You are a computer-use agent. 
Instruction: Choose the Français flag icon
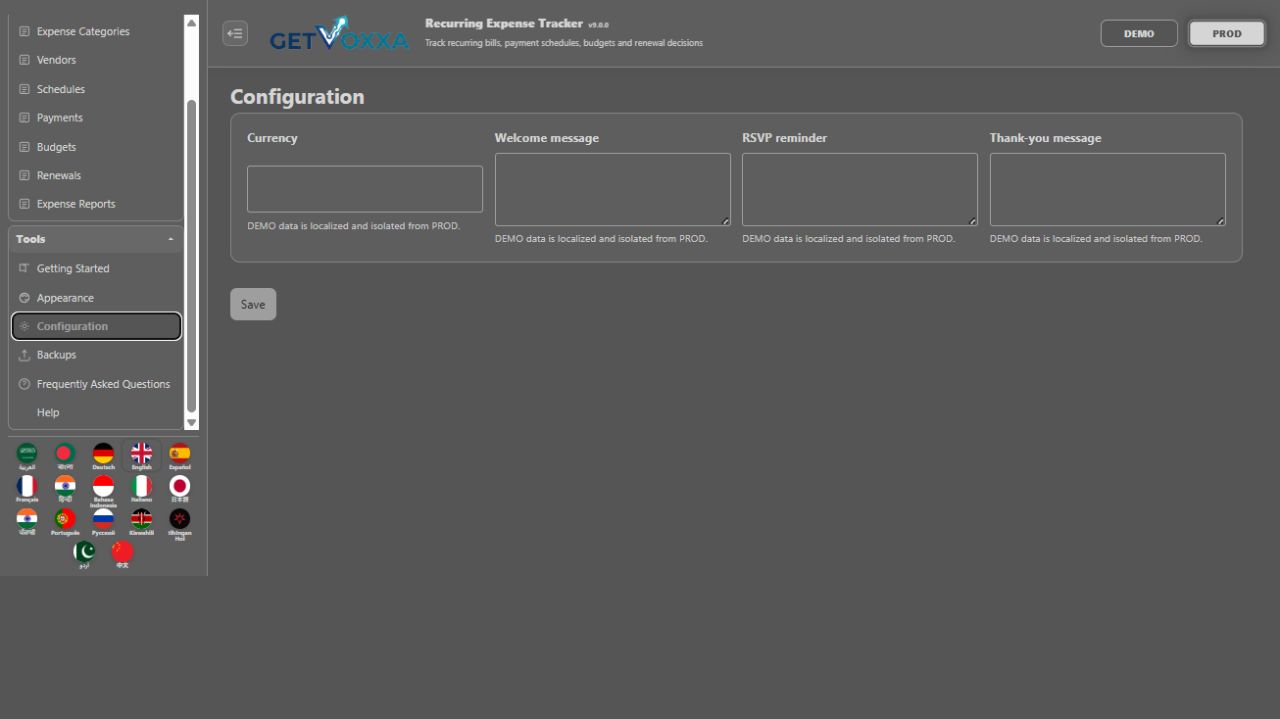(27, 489)
